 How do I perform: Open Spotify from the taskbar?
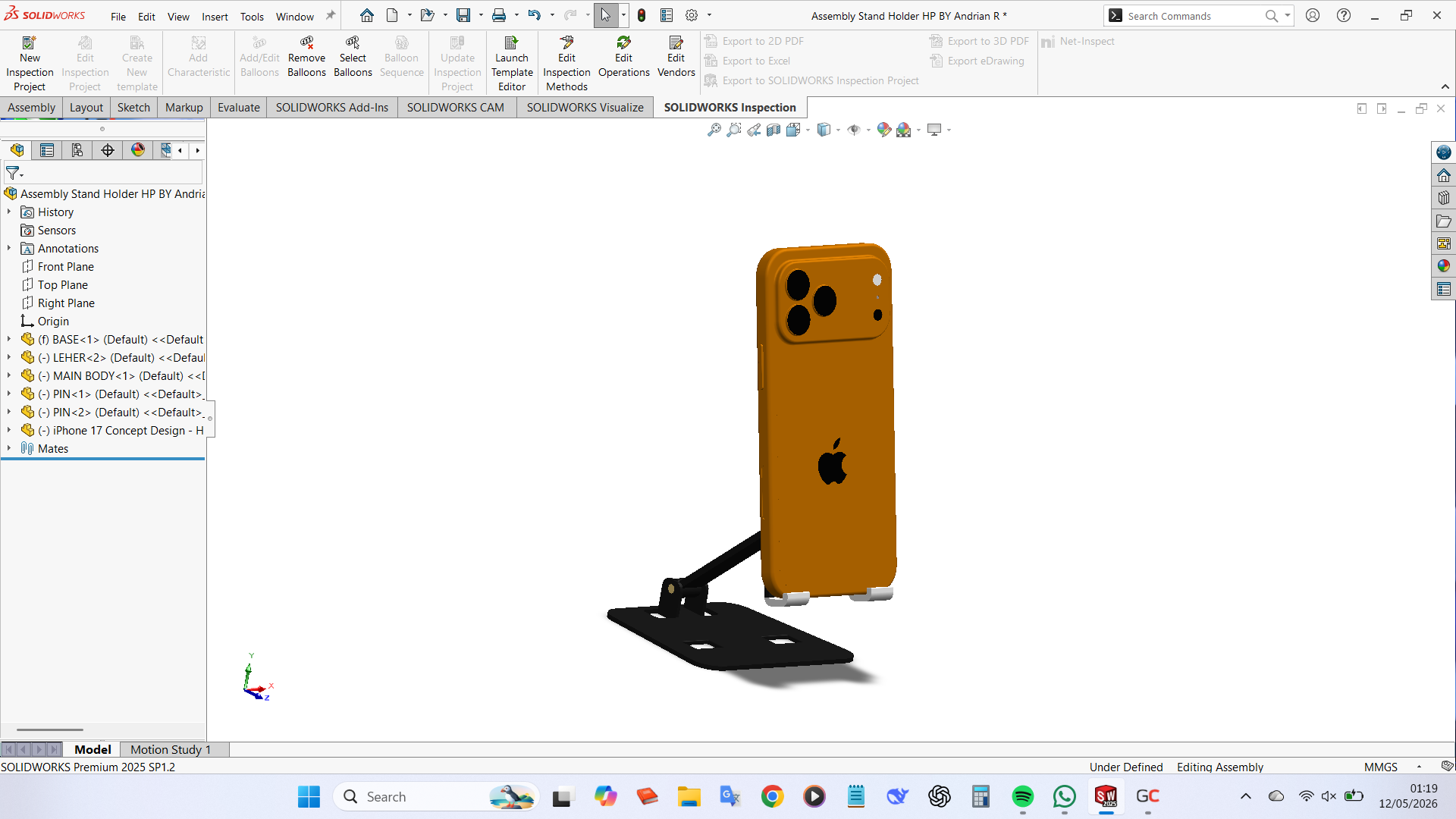1022,796
